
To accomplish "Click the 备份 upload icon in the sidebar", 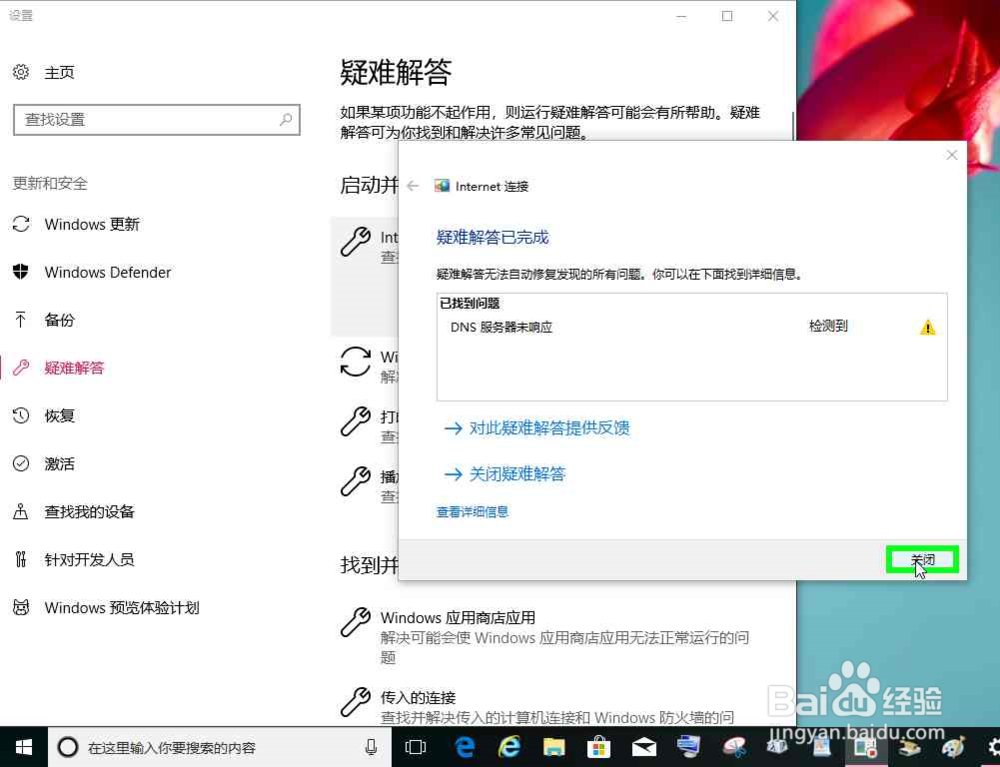I will click(20, 320).
